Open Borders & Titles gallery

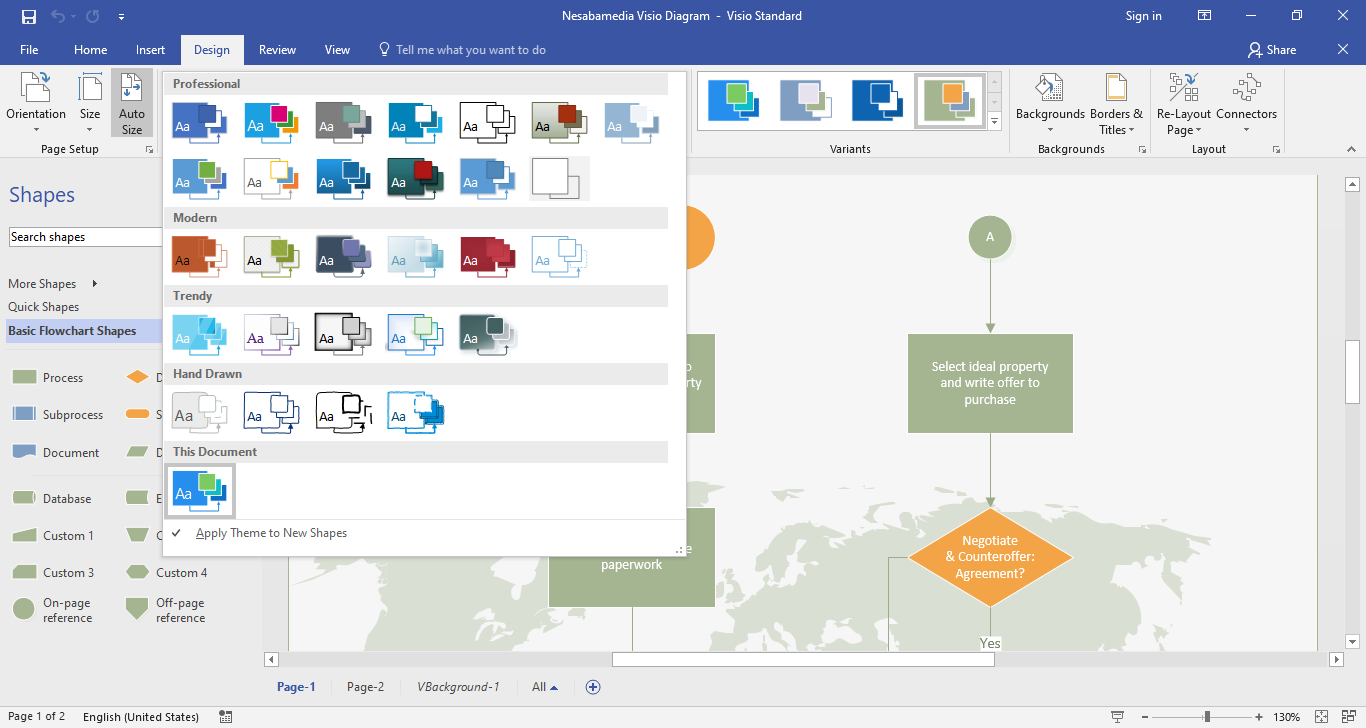tap(1116, 102)
